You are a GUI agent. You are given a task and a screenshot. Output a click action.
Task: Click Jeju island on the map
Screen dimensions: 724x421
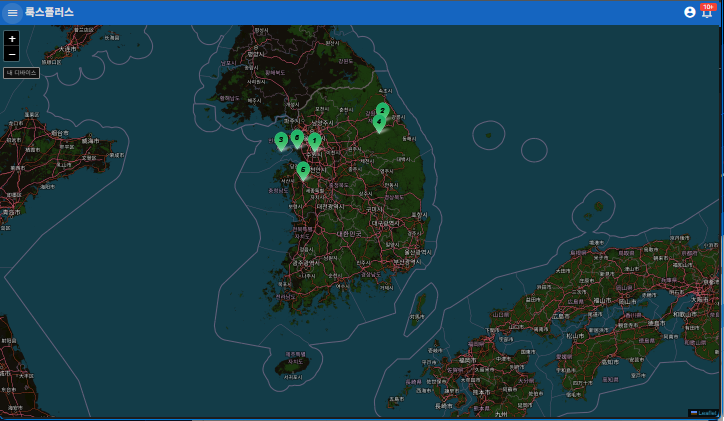point(294,365)
